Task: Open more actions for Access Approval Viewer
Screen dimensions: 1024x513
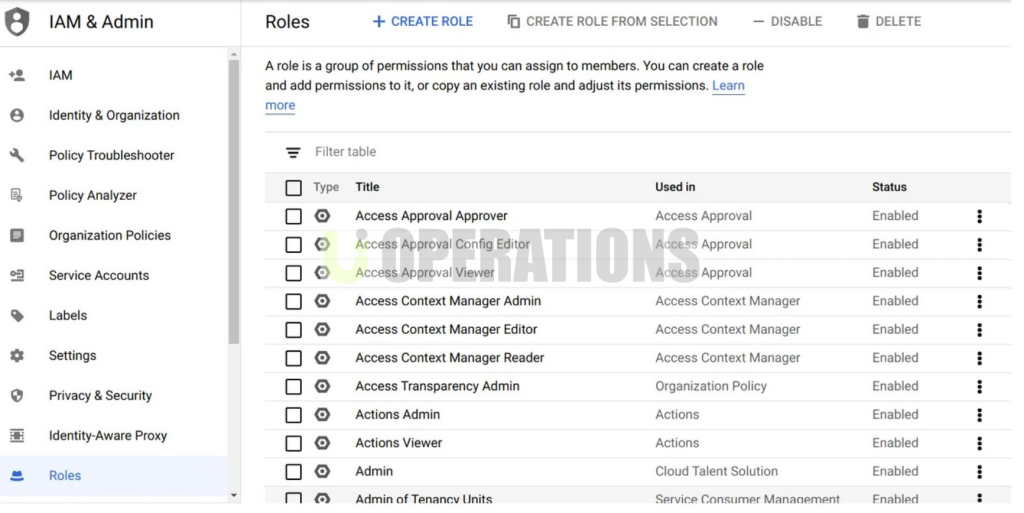Action: click(979, 273)
